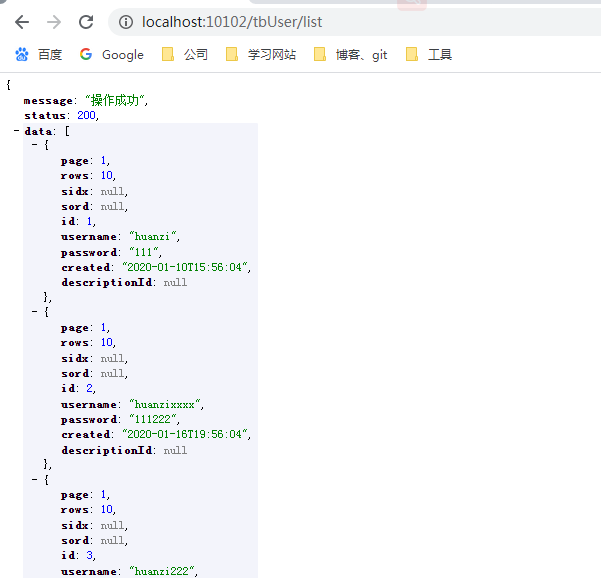Click the status value 200

click(x=87, y=116)
